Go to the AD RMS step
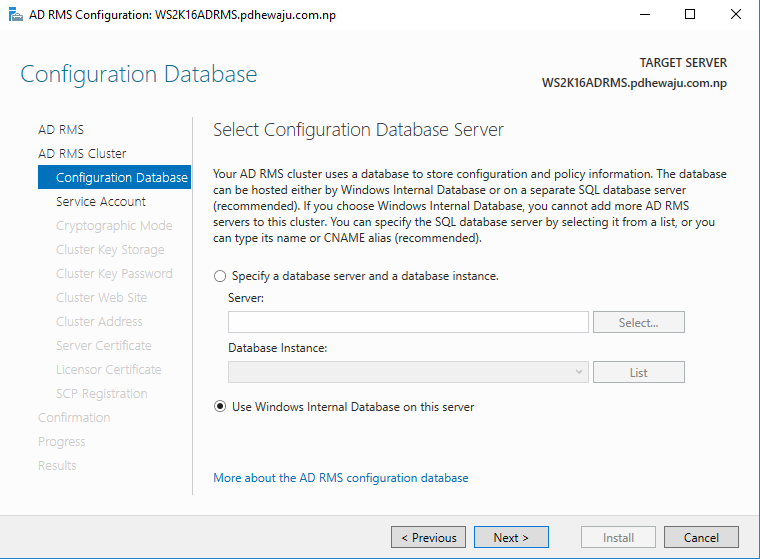 pyautogui.click(x=61, y=129)
